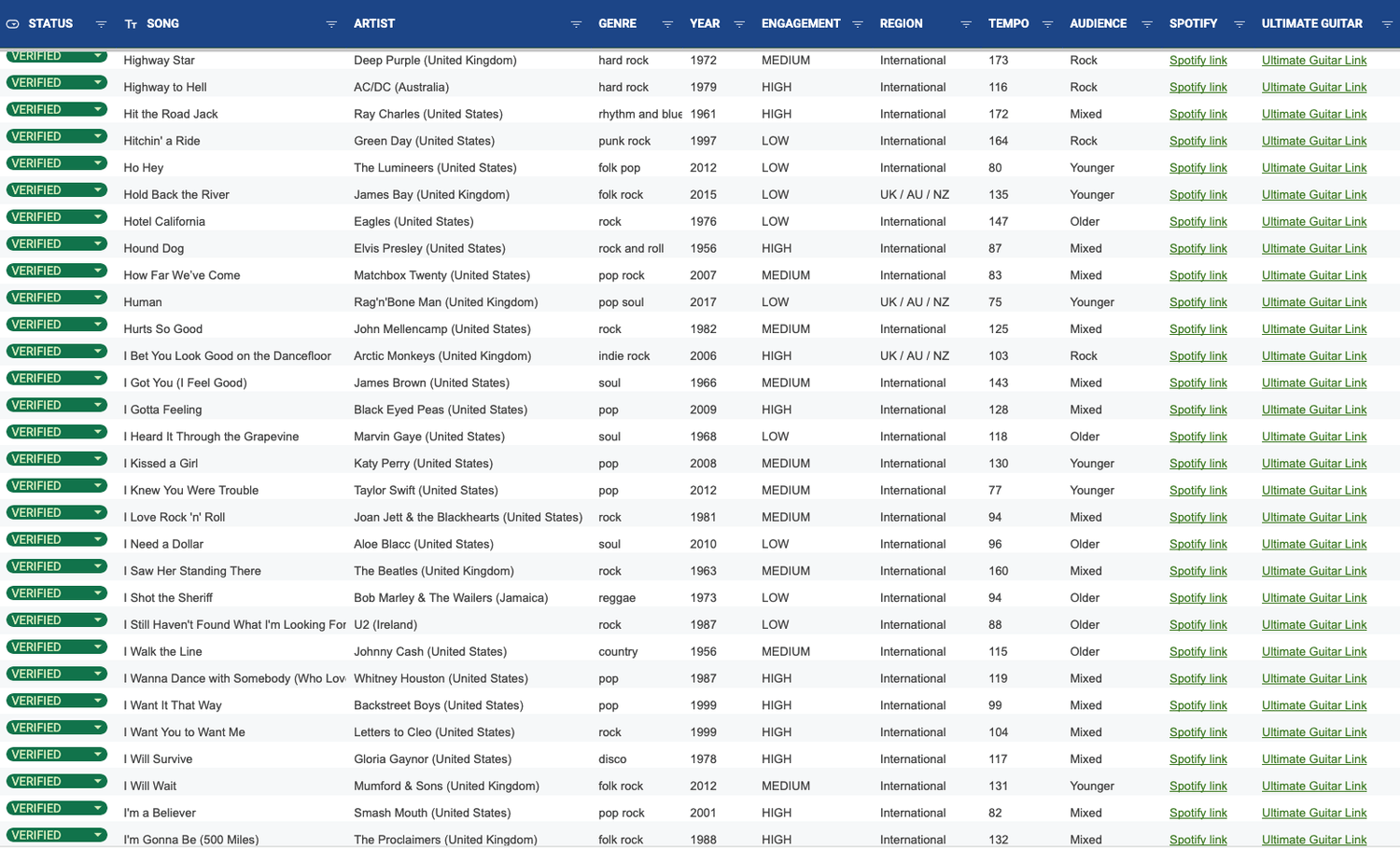Image resolution: width=1400 pixels, height=849 pixels.
Task: Open the status dropdown for I Will Survive
Action: pos(98,755)
